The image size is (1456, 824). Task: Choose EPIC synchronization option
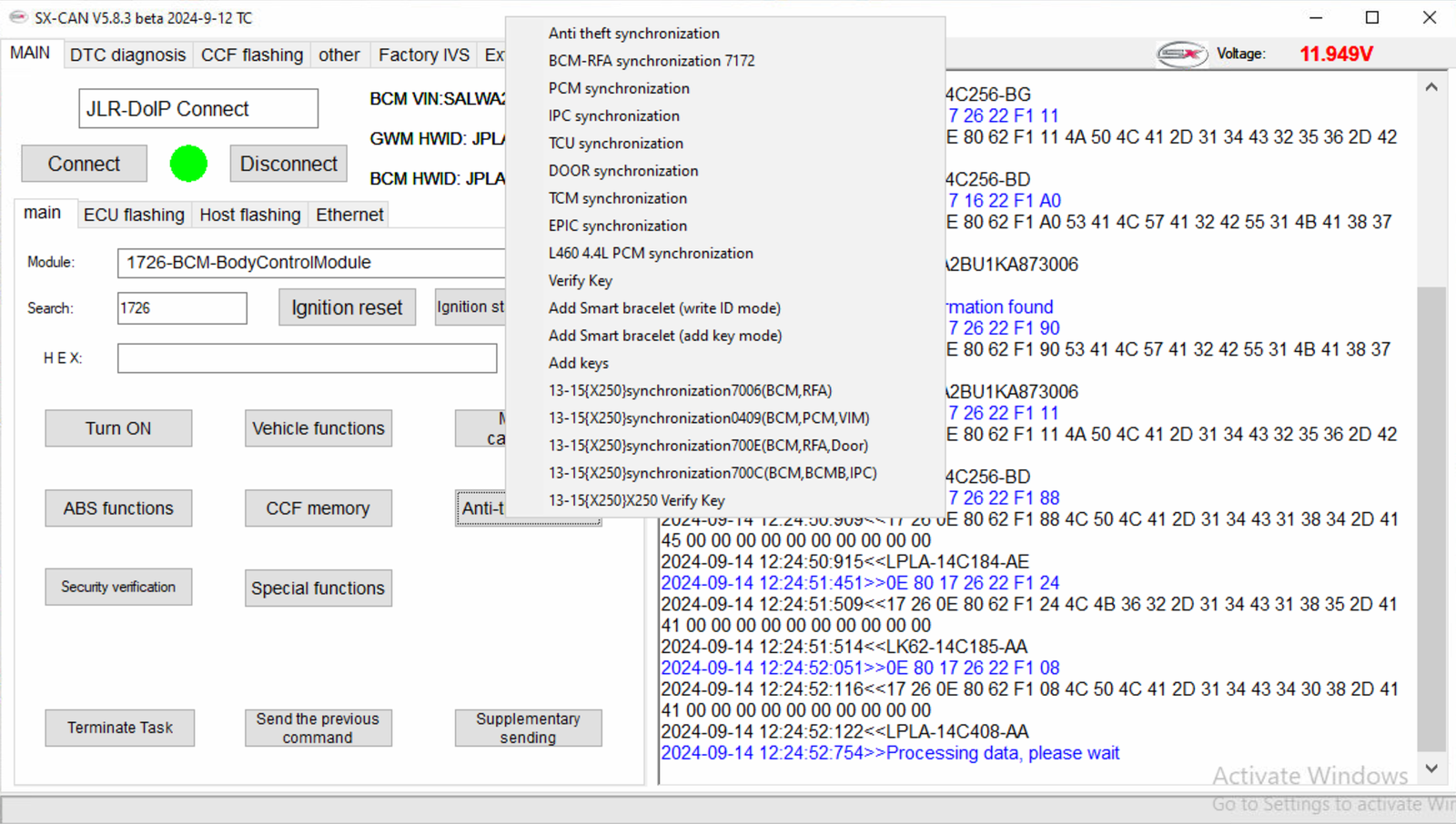tap(618, 226)
